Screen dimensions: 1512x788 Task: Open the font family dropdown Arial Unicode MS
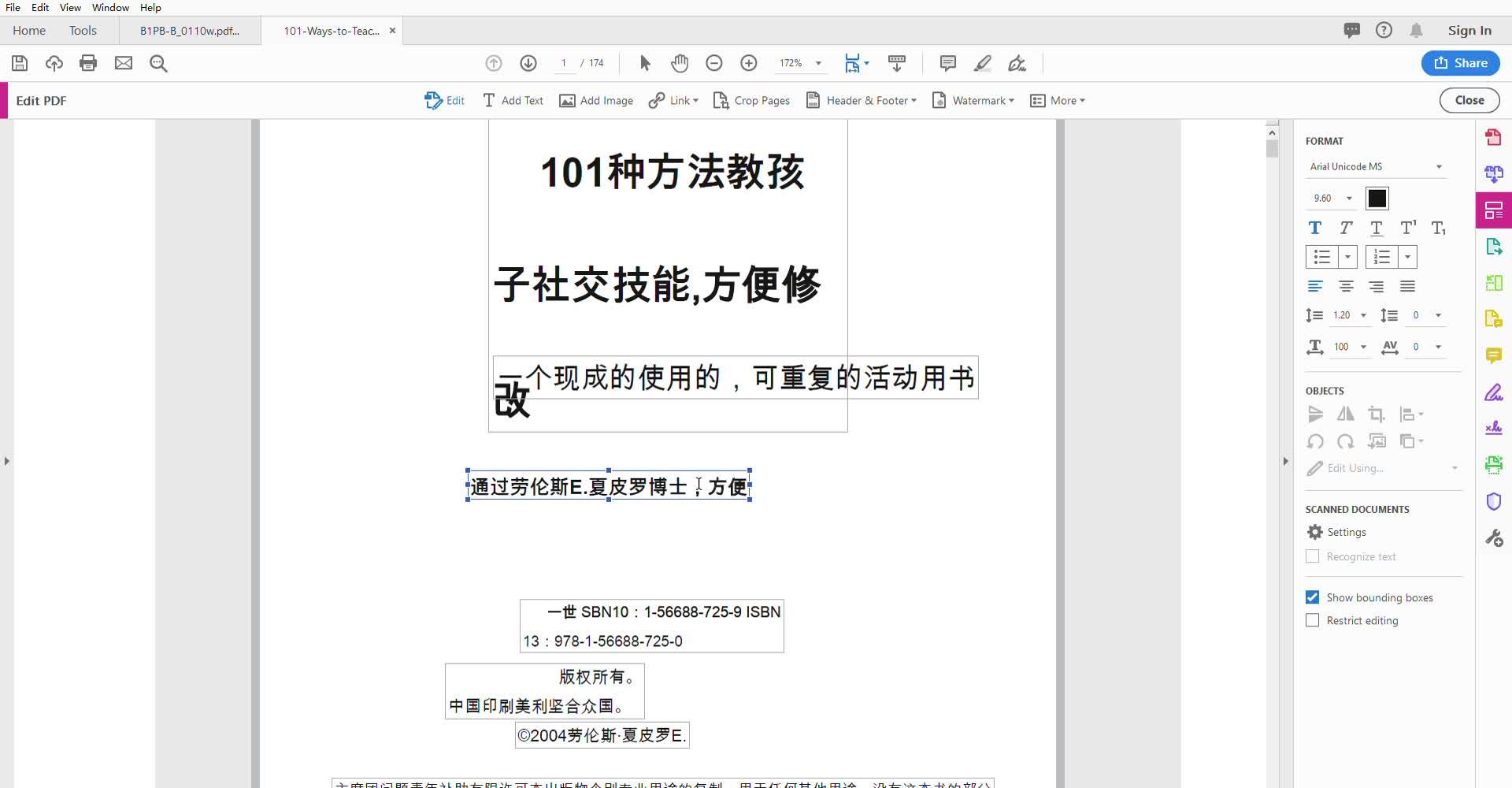pyautogui.click(x=1376, y=166)
